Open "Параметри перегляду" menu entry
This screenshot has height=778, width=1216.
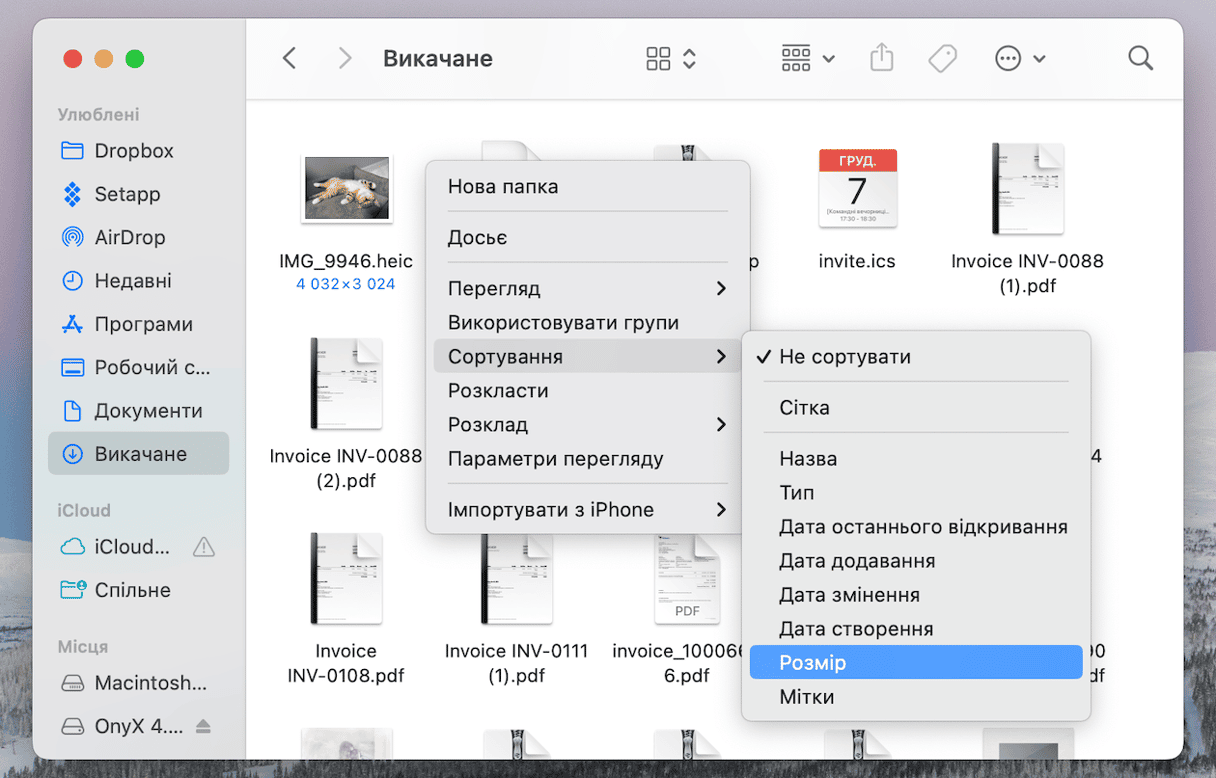coord(555,459)
